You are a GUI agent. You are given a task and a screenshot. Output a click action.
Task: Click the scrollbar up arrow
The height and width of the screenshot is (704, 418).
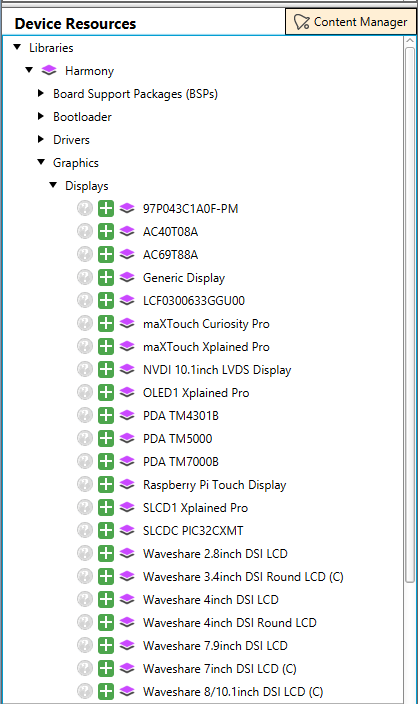pyautogui.click(x=409, y=40)
